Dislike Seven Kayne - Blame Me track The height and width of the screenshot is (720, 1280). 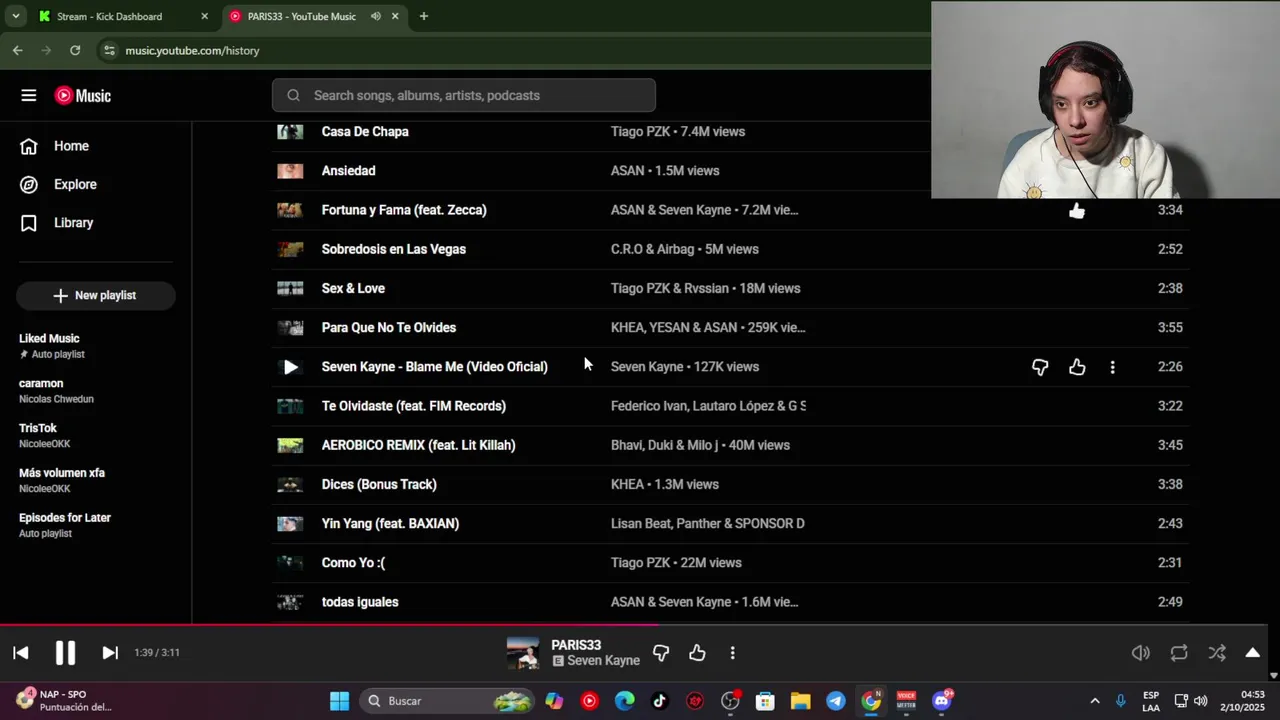tap(1040, 367)
